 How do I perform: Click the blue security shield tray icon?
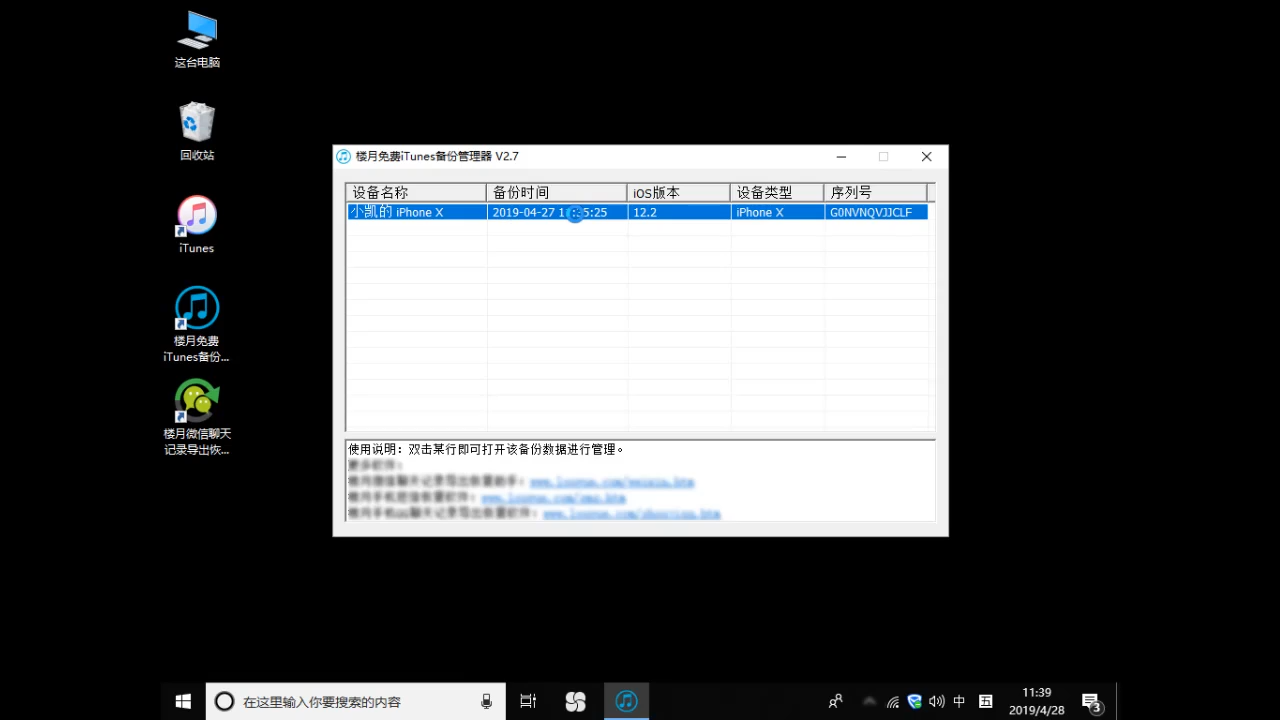click(x=914, y=702)
